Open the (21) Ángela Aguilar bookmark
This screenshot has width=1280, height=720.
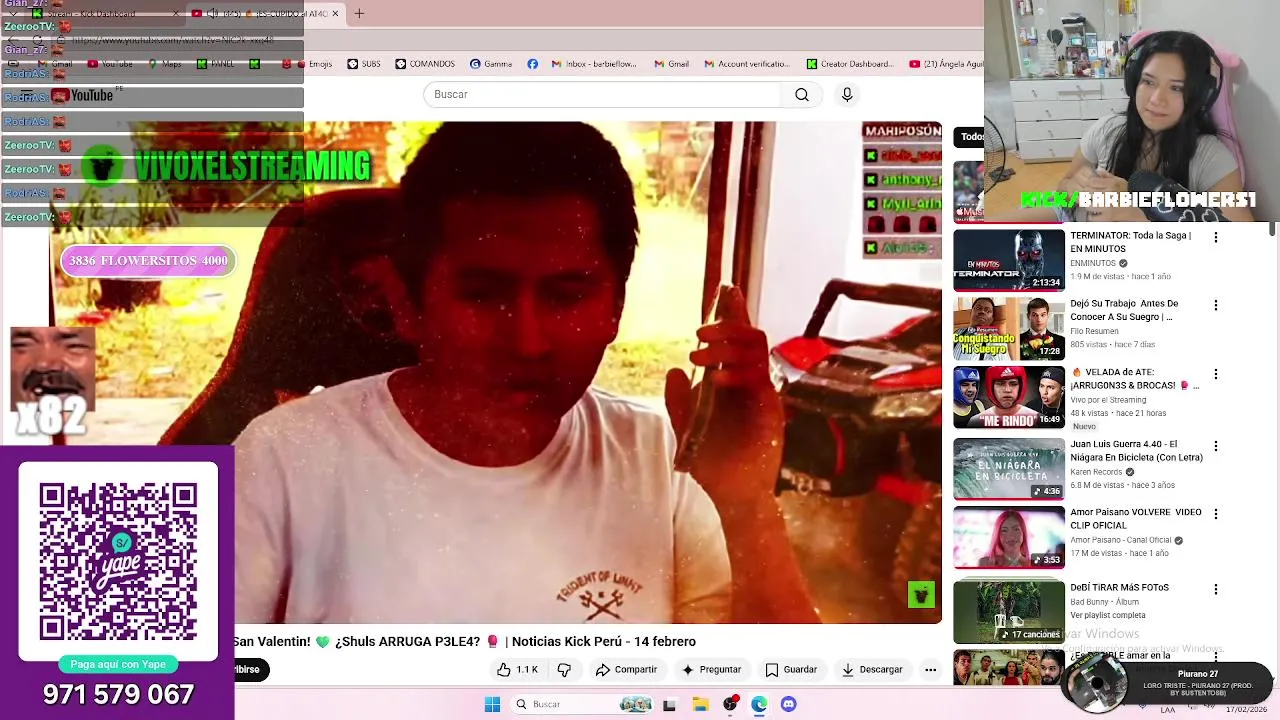click(947, 64)
